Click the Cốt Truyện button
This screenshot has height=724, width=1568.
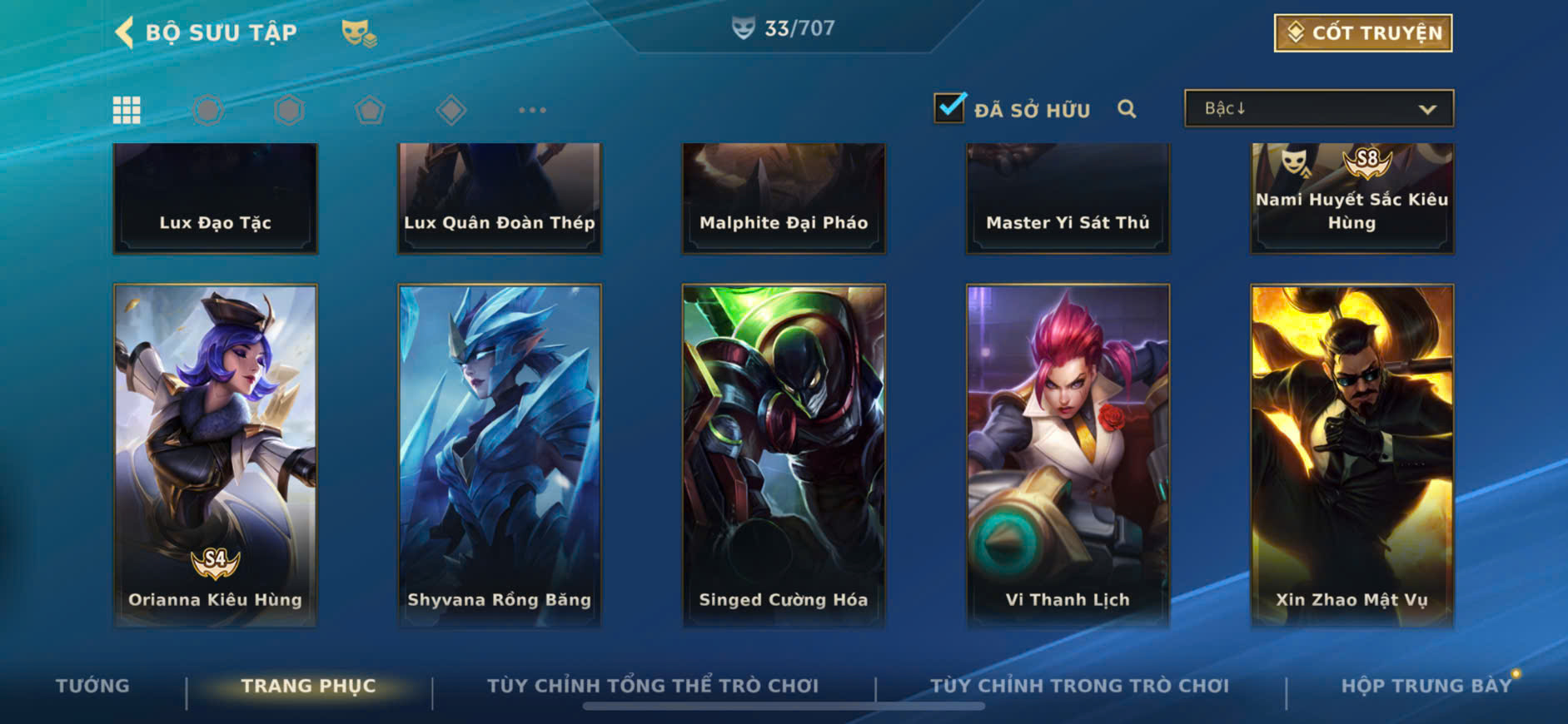(x=1363, y=33)
